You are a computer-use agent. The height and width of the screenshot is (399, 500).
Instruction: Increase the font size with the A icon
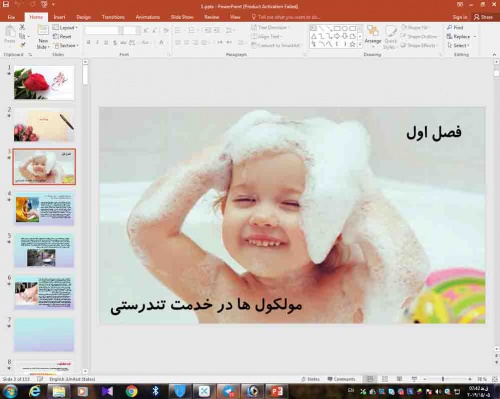(x=146, y=30)
